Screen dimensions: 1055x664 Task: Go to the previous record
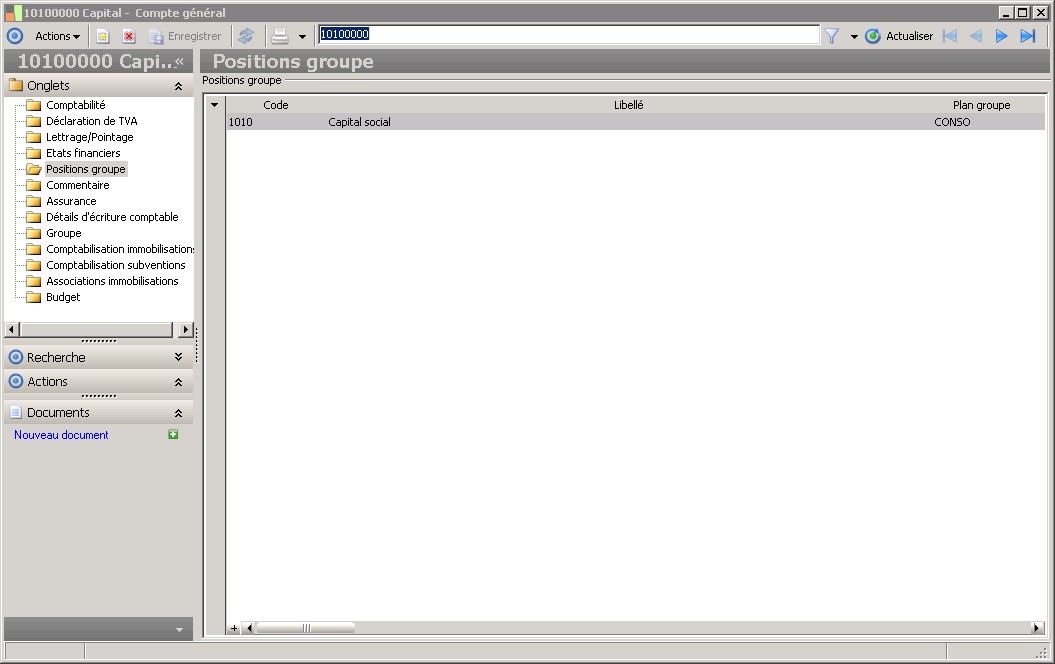976,36
